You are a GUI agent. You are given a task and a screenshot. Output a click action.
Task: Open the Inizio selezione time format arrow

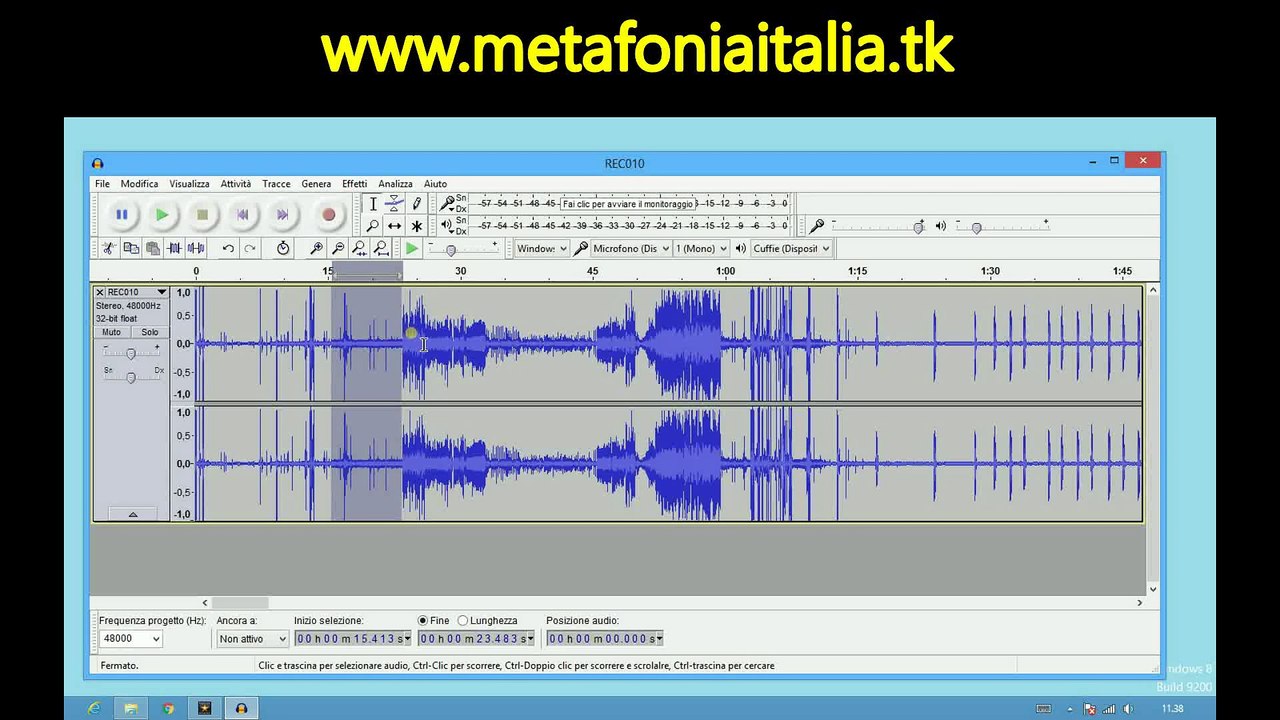click(x=408, y=639)
